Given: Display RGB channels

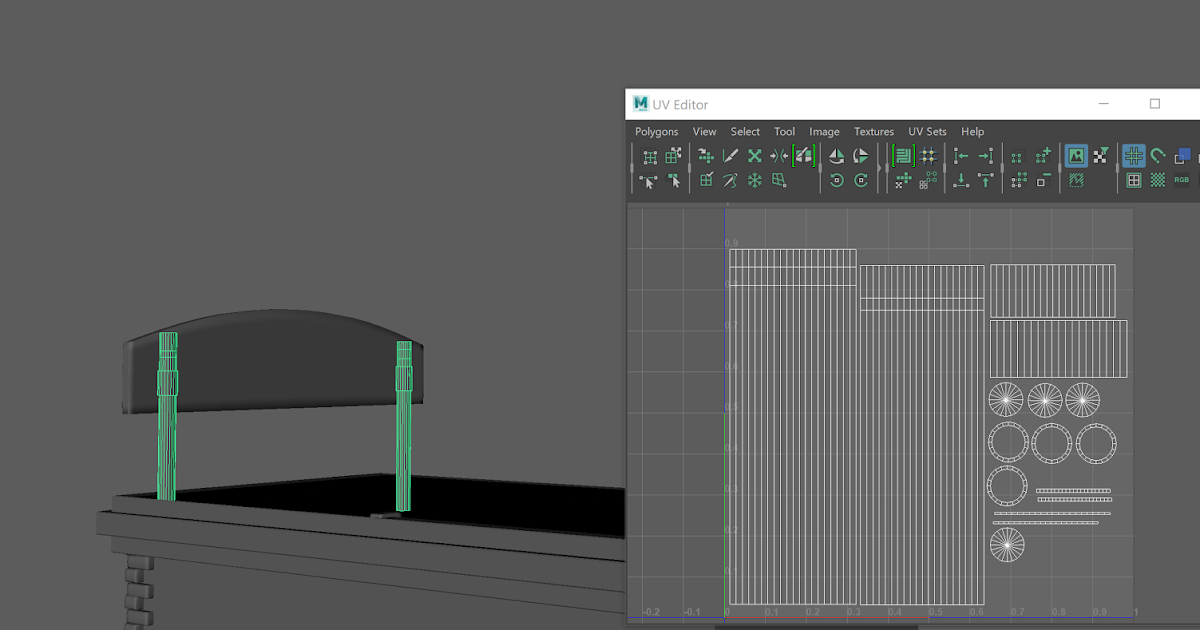Looking at the screenshot, I should [1182, 180].
